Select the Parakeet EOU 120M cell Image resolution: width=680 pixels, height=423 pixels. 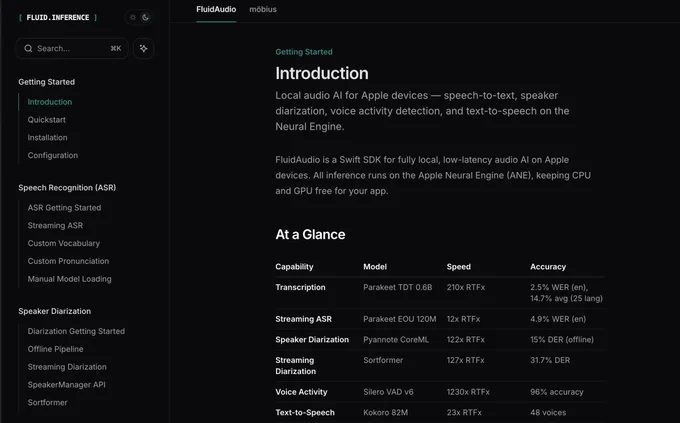coord(400,319)
